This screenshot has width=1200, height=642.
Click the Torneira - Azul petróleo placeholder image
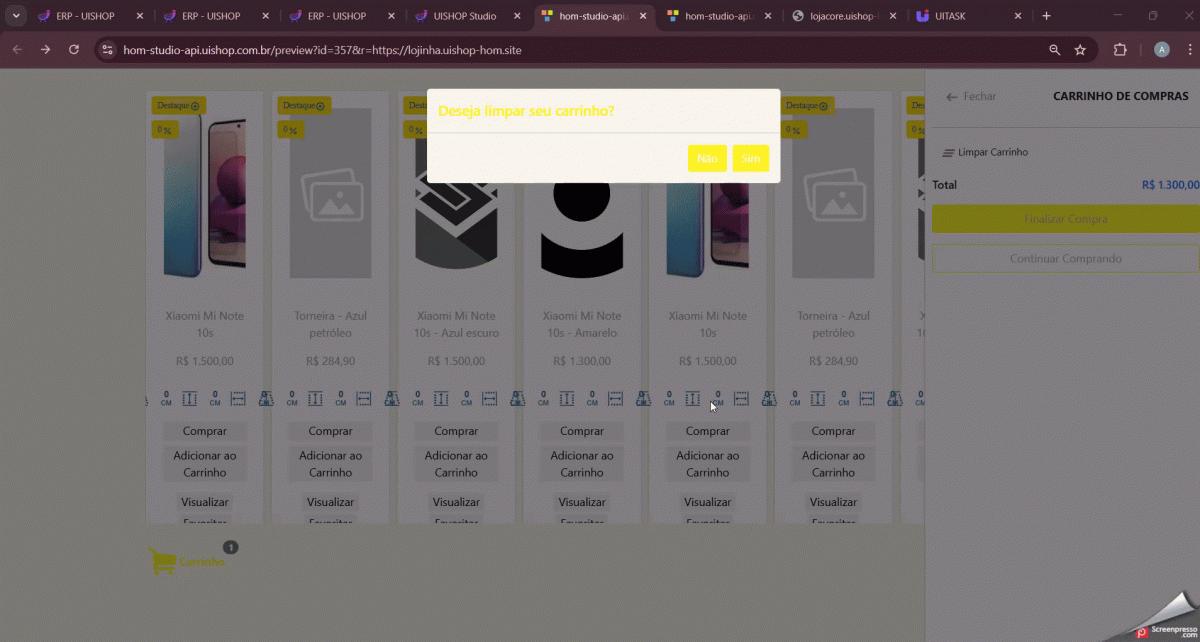(330, 195)
